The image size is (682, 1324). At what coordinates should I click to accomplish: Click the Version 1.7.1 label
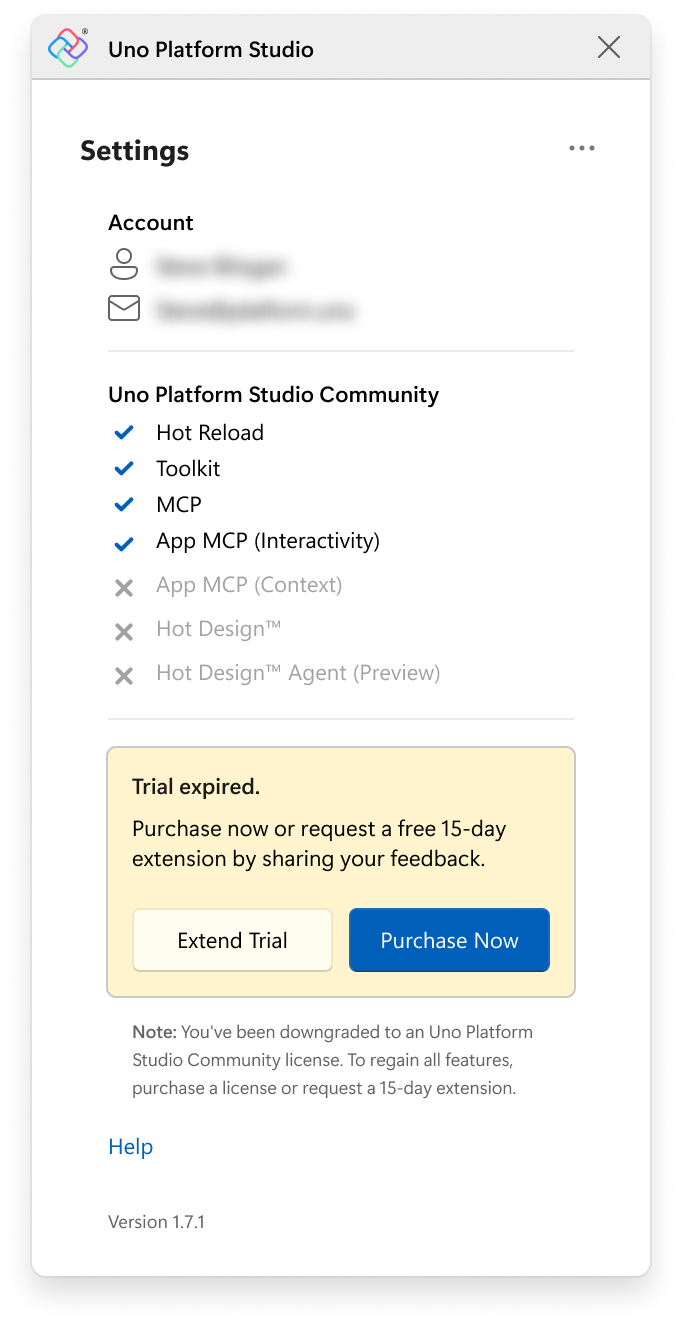click(156, 1221)
